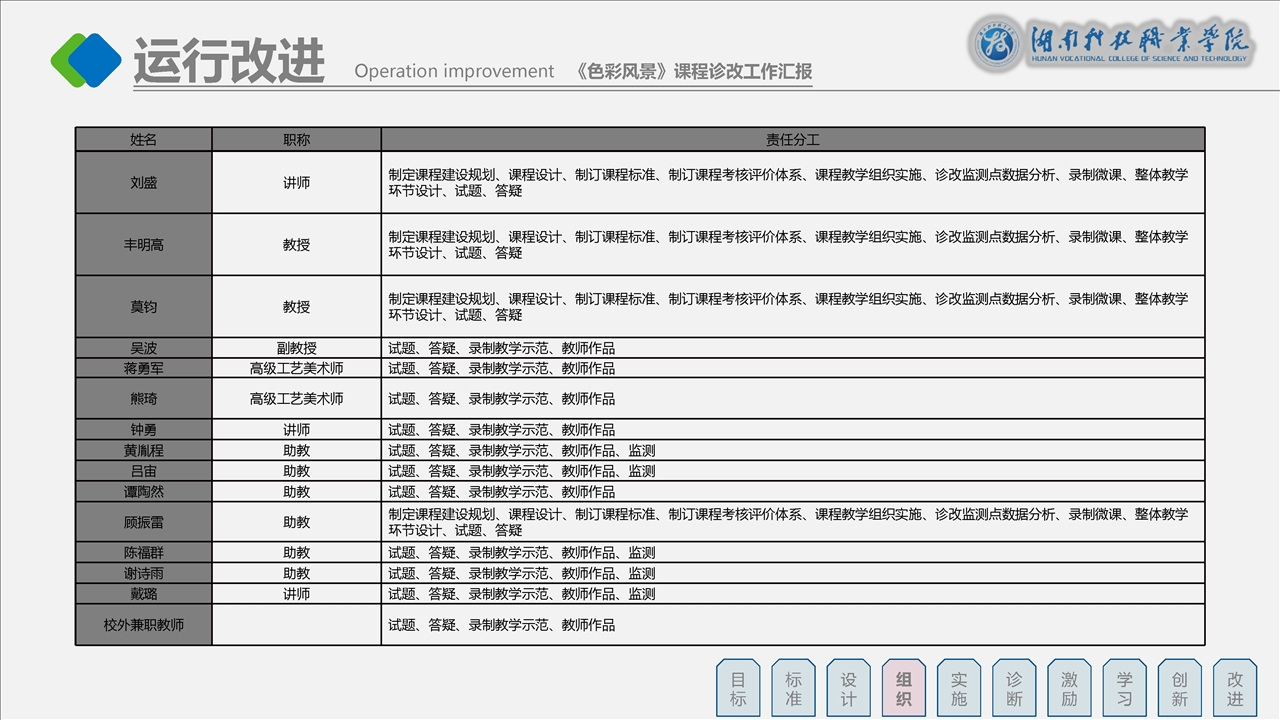
Task: Click the 学习 navigation button
Action: (x=1125, y=689)
